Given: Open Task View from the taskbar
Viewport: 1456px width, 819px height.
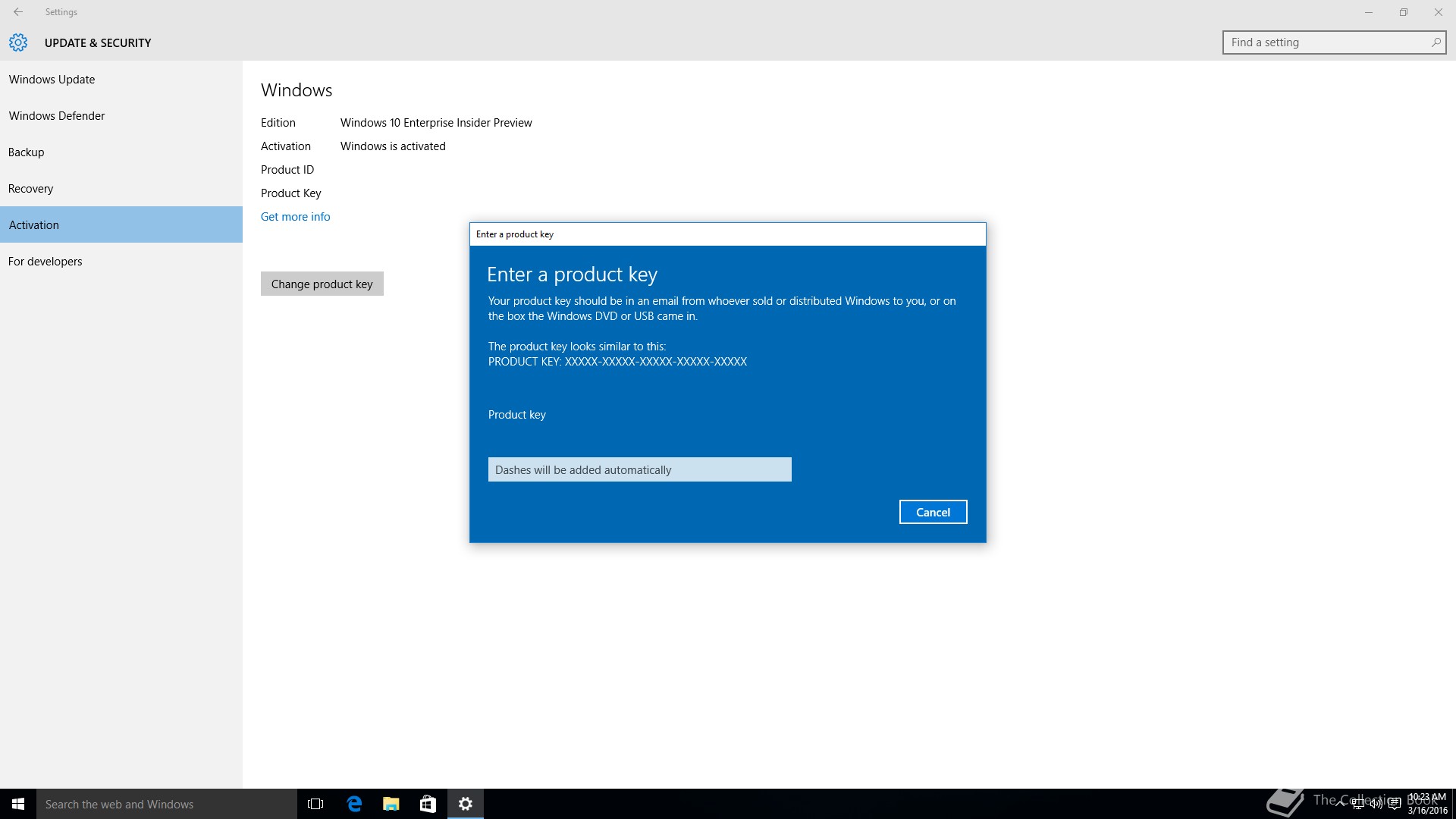Looking at the screenshot, I should [x=315, y=804].
